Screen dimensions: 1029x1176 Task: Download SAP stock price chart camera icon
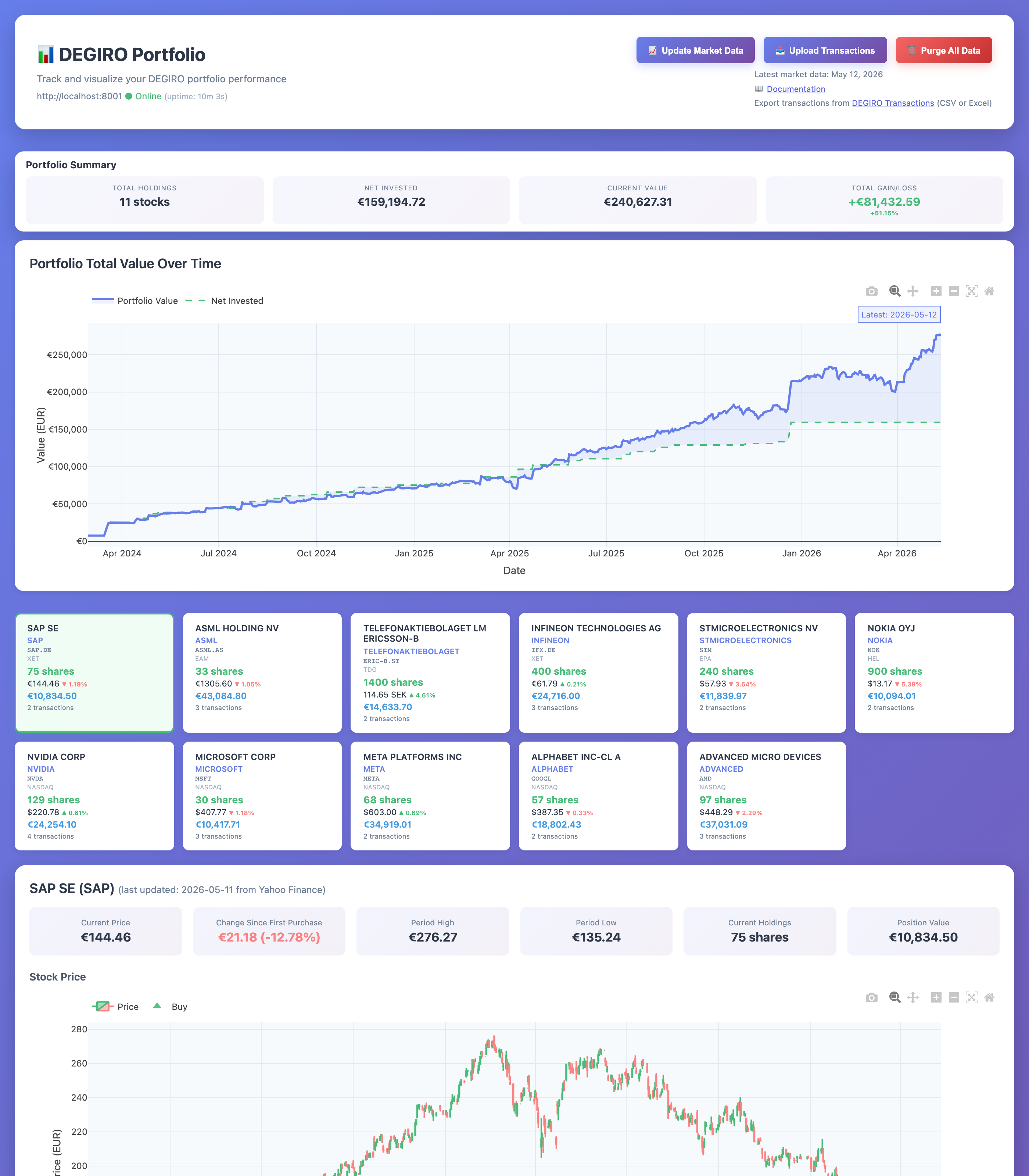[x=871, y=997]
